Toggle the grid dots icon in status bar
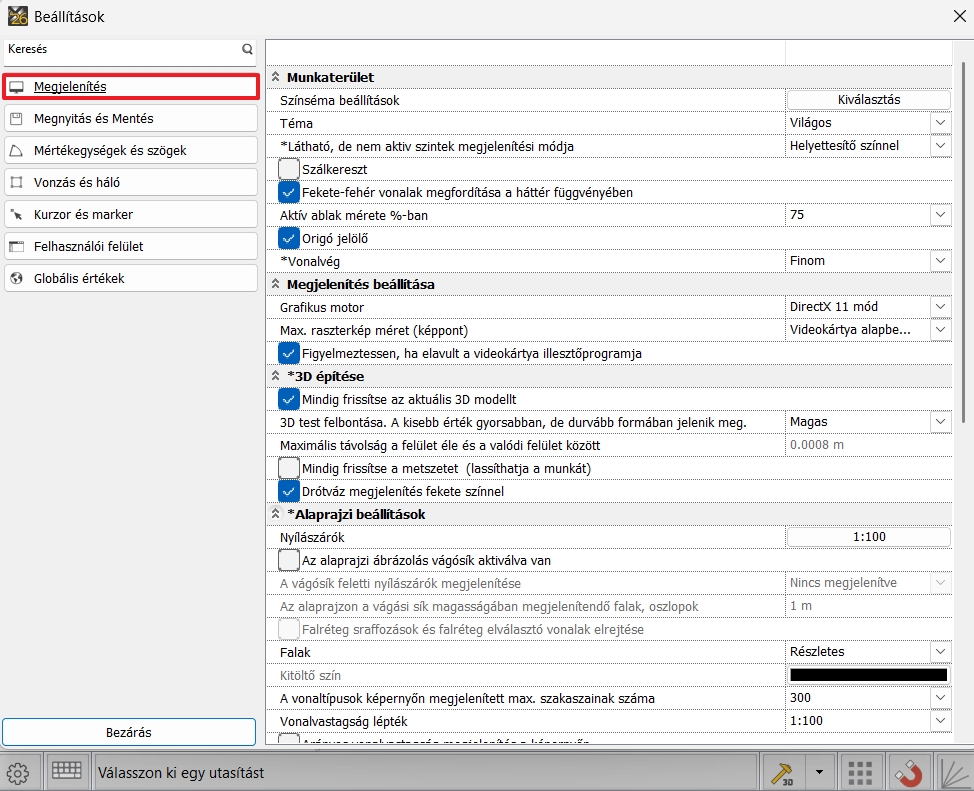The image size is (974, 791). click(x=859, y=772)
